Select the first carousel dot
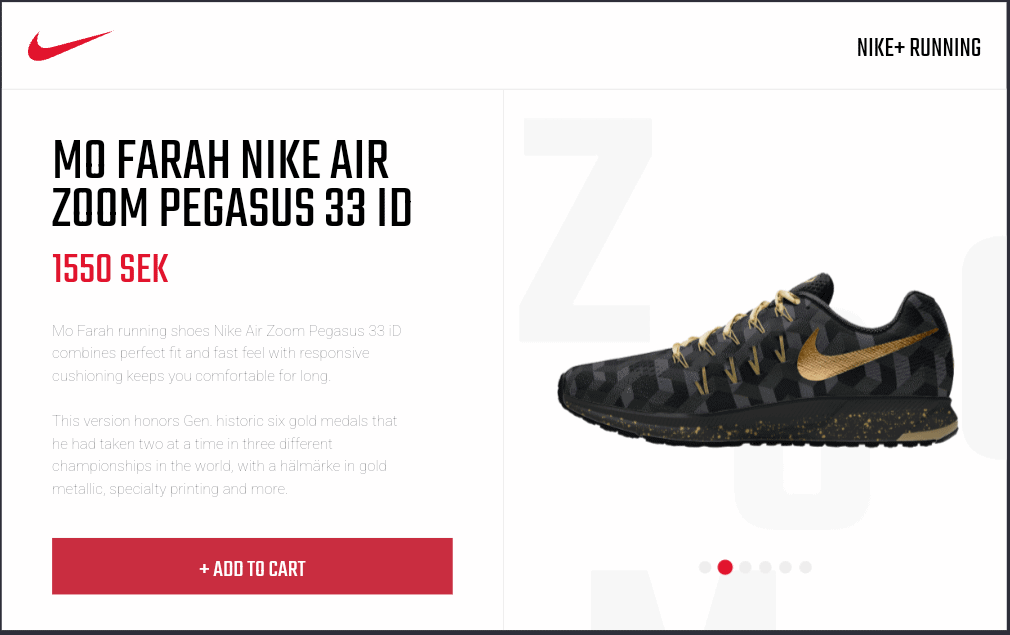1010x635 pixels. click(x=705, y=567)
